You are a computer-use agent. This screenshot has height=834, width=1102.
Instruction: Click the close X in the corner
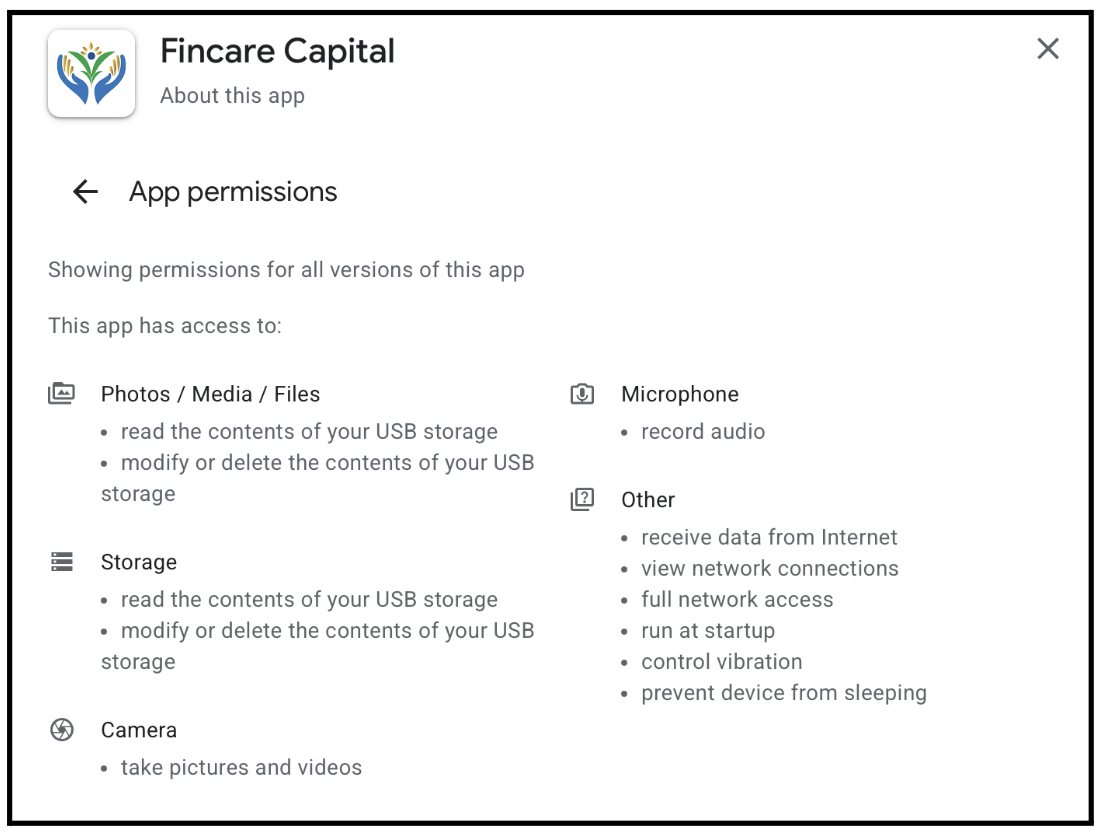[1047, 48]
